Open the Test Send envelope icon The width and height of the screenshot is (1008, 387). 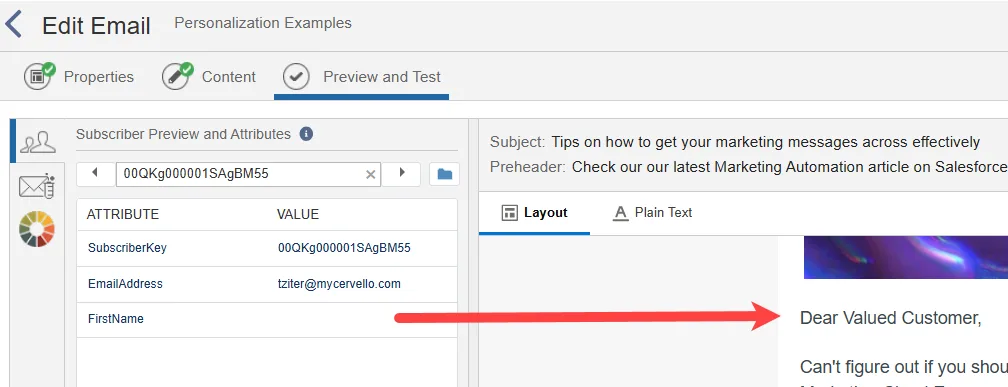click(37, 186)
